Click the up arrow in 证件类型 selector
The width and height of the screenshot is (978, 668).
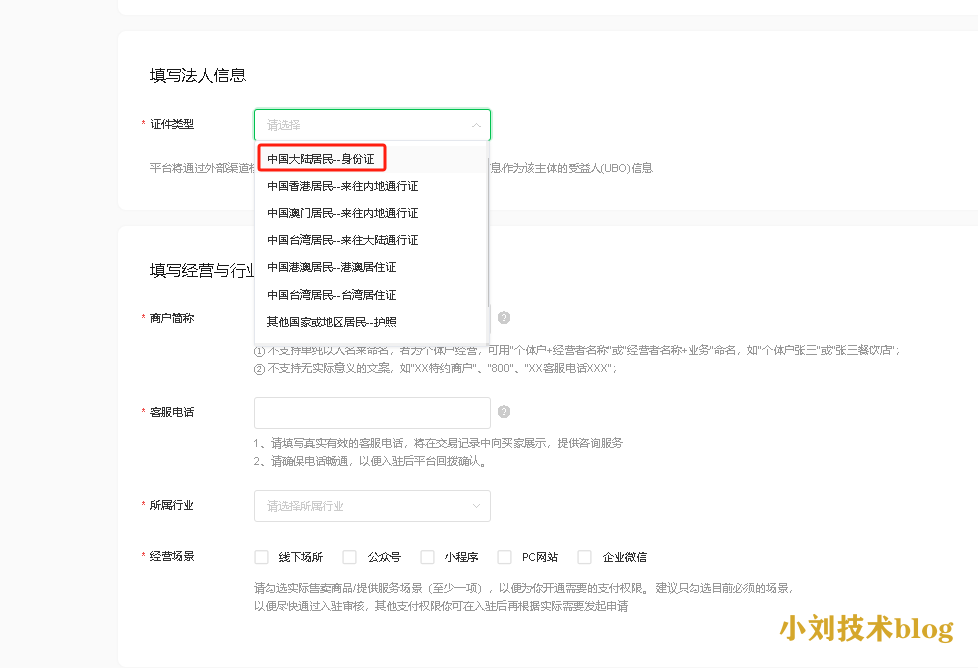476,125
